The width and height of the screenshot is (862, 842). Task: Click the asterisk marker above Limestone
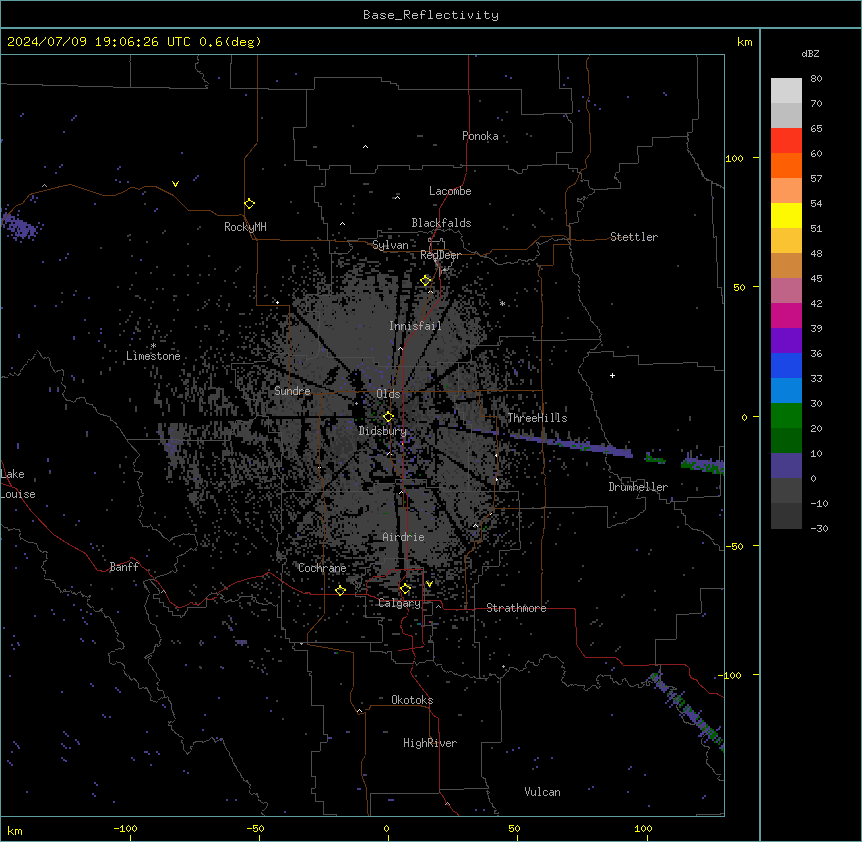pyautogui.click(x=153, y=346)
